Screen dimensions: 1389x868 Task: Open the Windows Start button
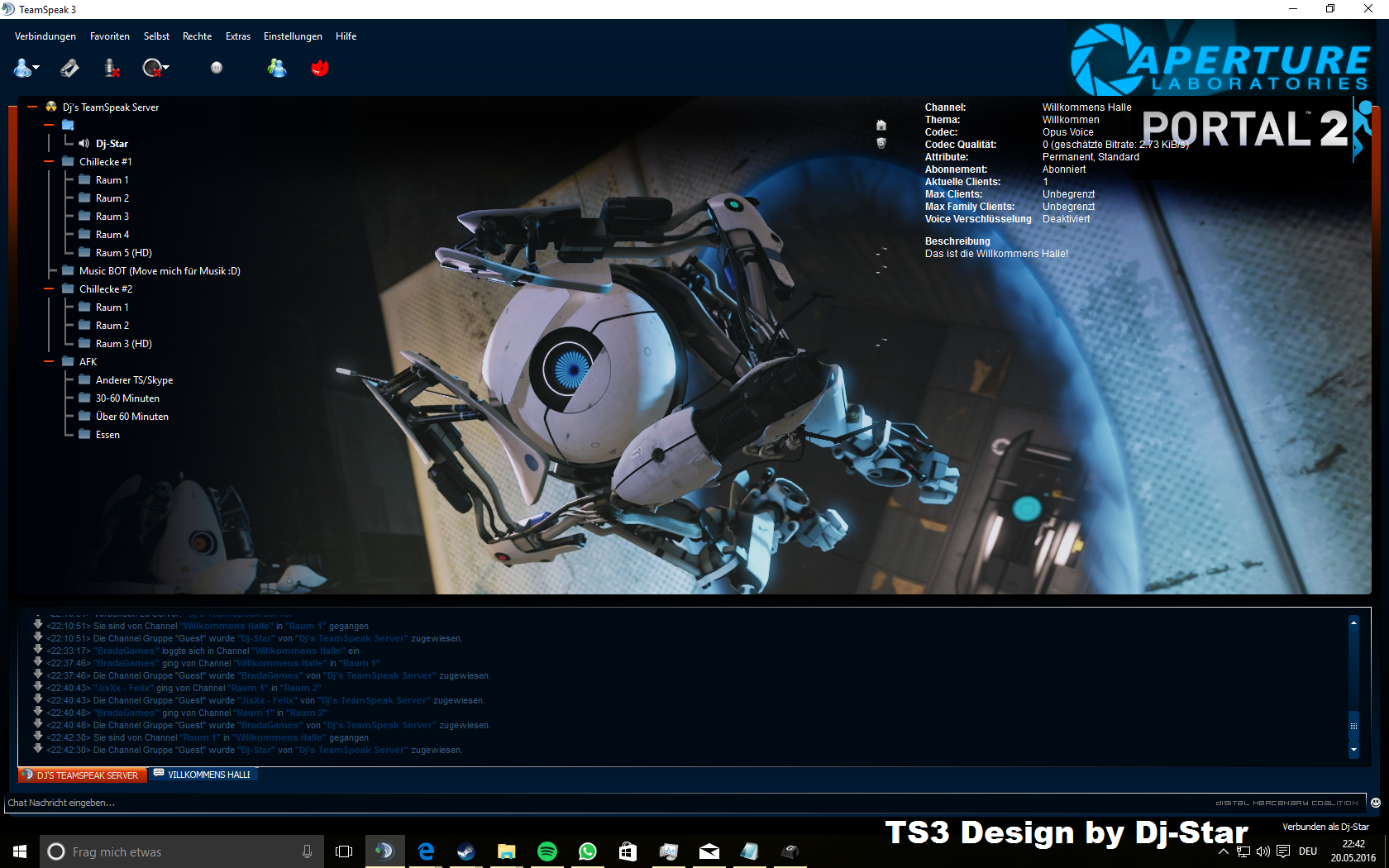tap(20, 851)
